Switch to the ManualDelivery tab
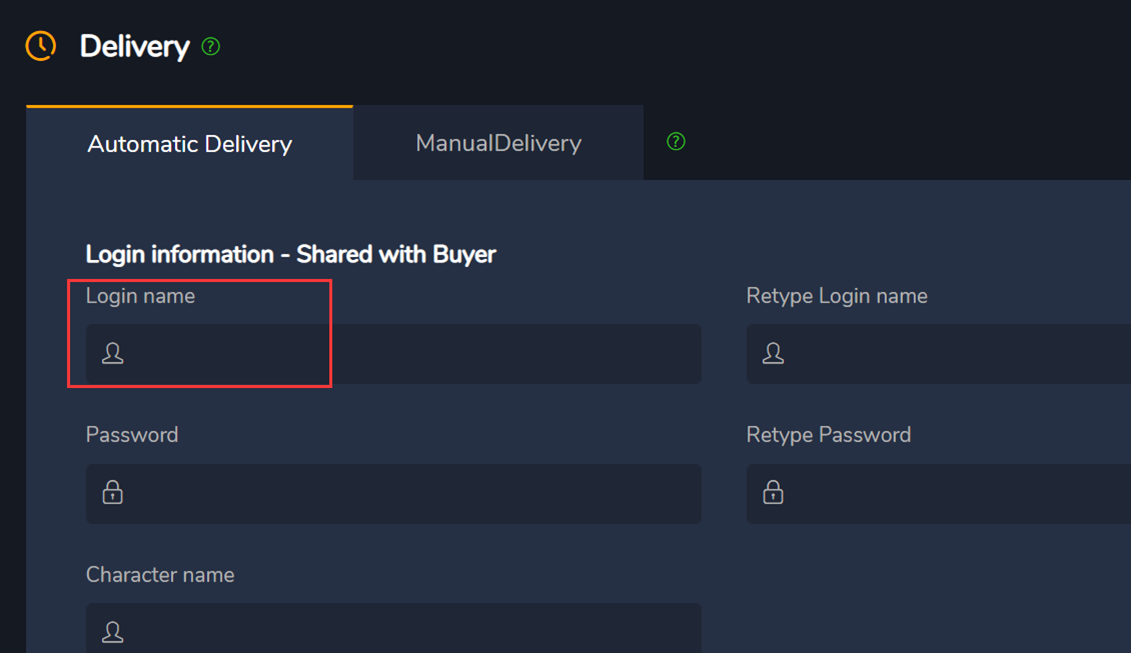The width and height of the screenshot is (1131, 653). pyautogui.click(x=498, y=143)
